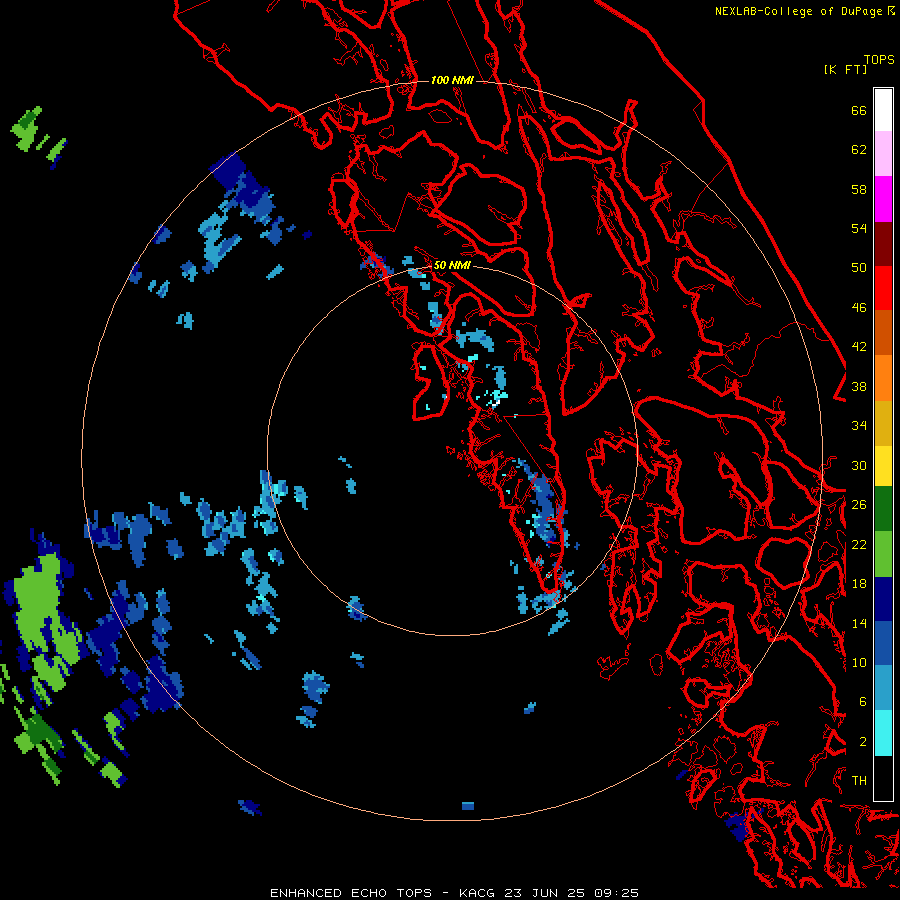The width and height of the screenshot is (900, 900).
Task: Click the legend value '66'
Action: point(859,110)
